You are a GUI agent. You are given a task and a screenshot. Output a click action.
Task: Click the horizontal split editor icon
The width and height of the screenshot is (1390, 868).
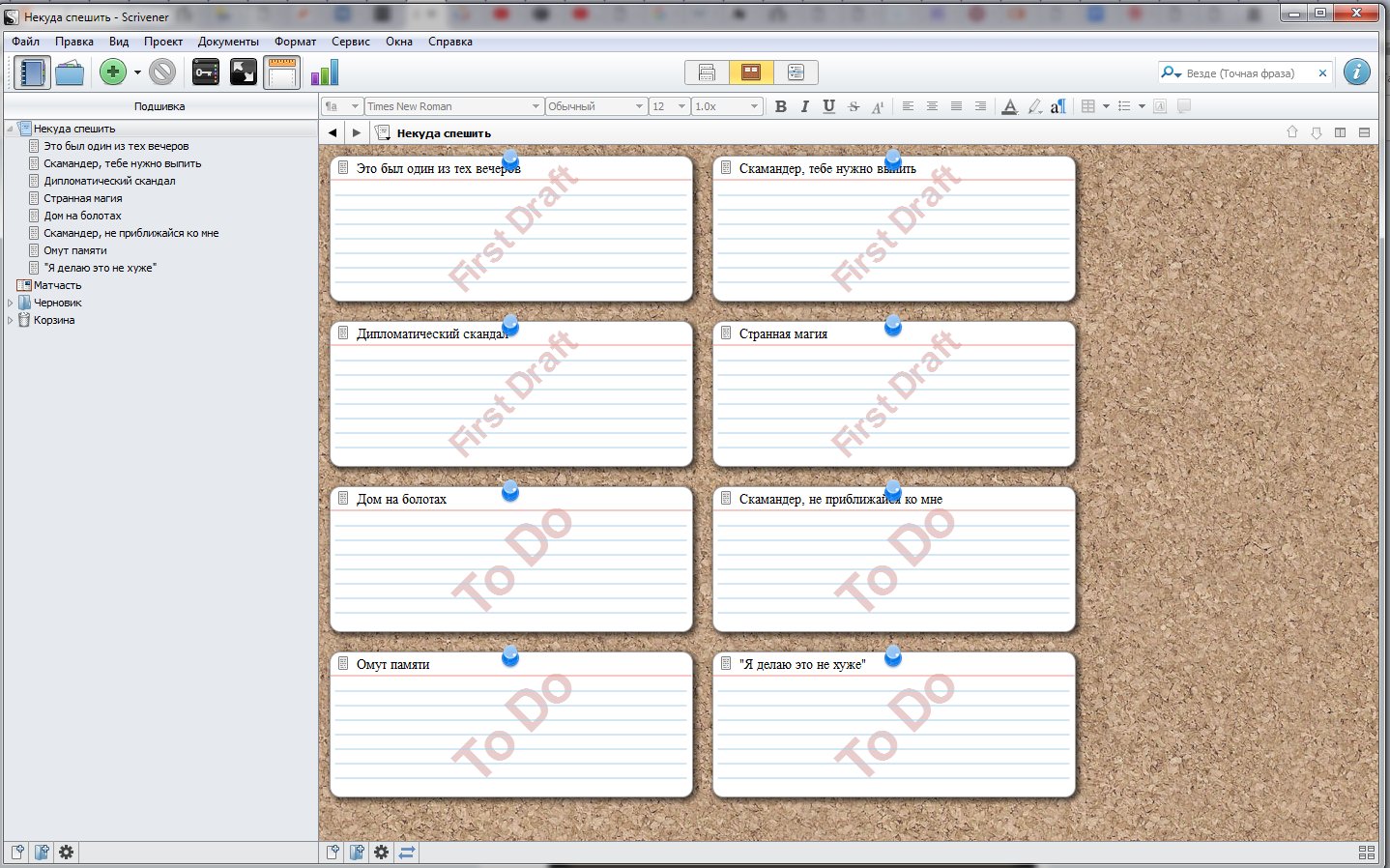1364,132
